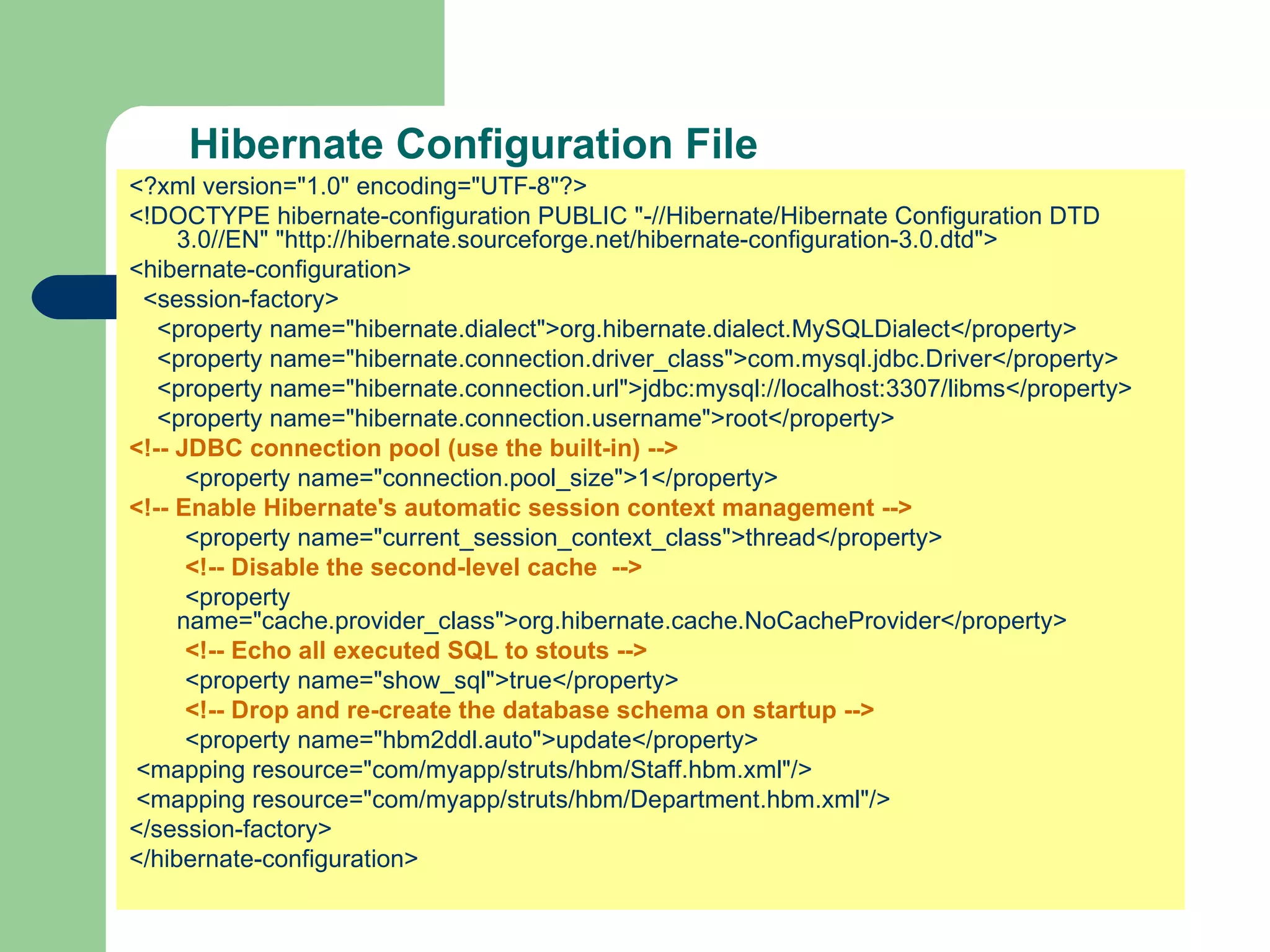Click the hibernate.dialect property line
Screen dimensions: 1270x952
pyautogui.click(x=616, y=329)
